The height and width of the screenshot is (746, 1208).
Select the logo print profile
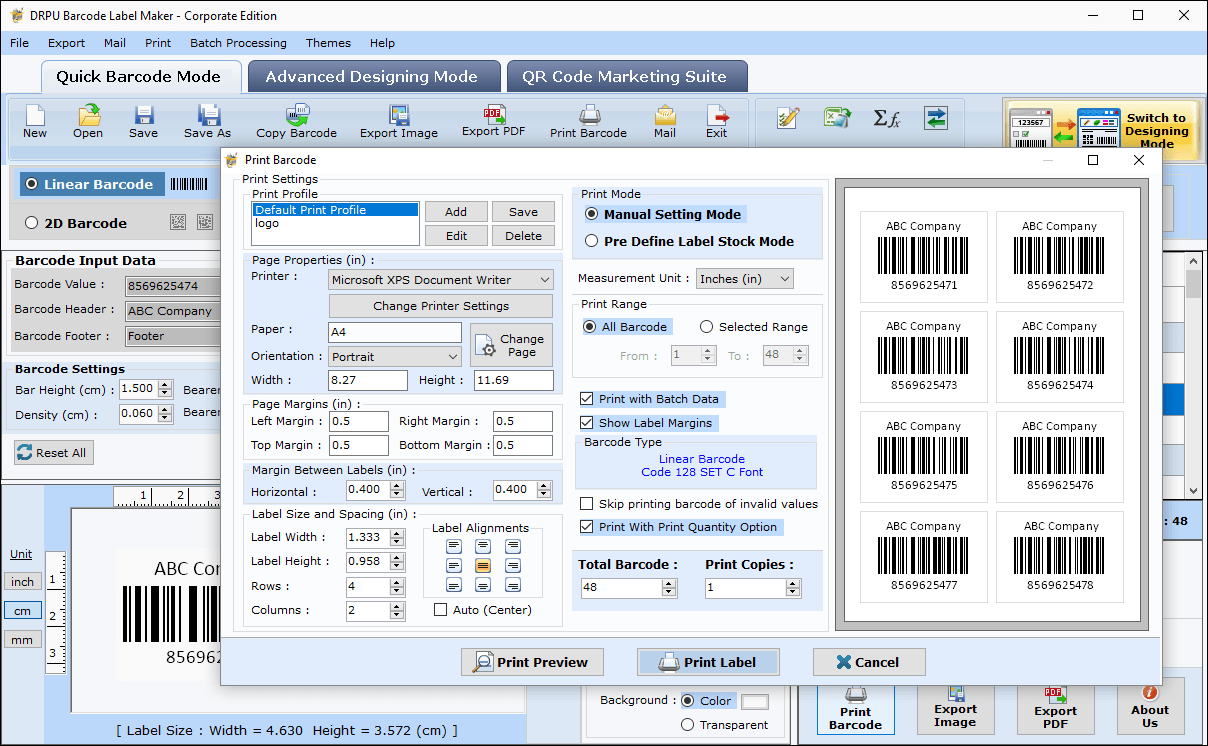point(335,223)
